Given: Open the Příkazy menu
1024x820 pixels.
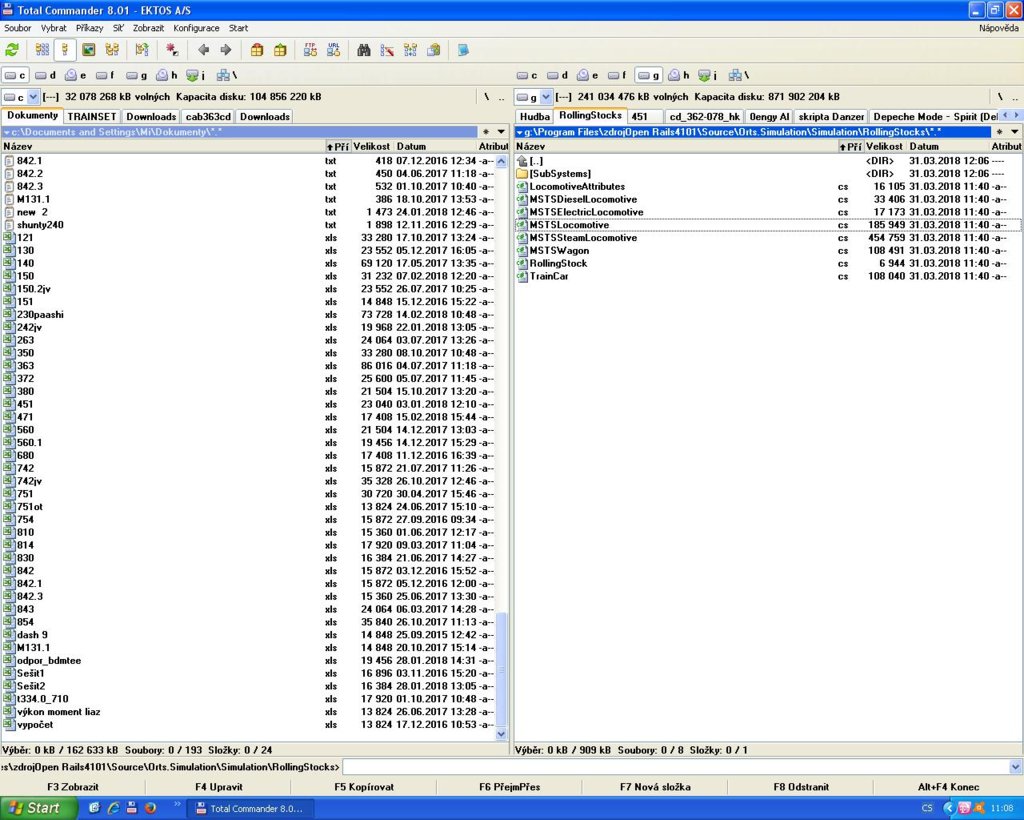Looking at the screenshot, I should [x=89, y=28].
